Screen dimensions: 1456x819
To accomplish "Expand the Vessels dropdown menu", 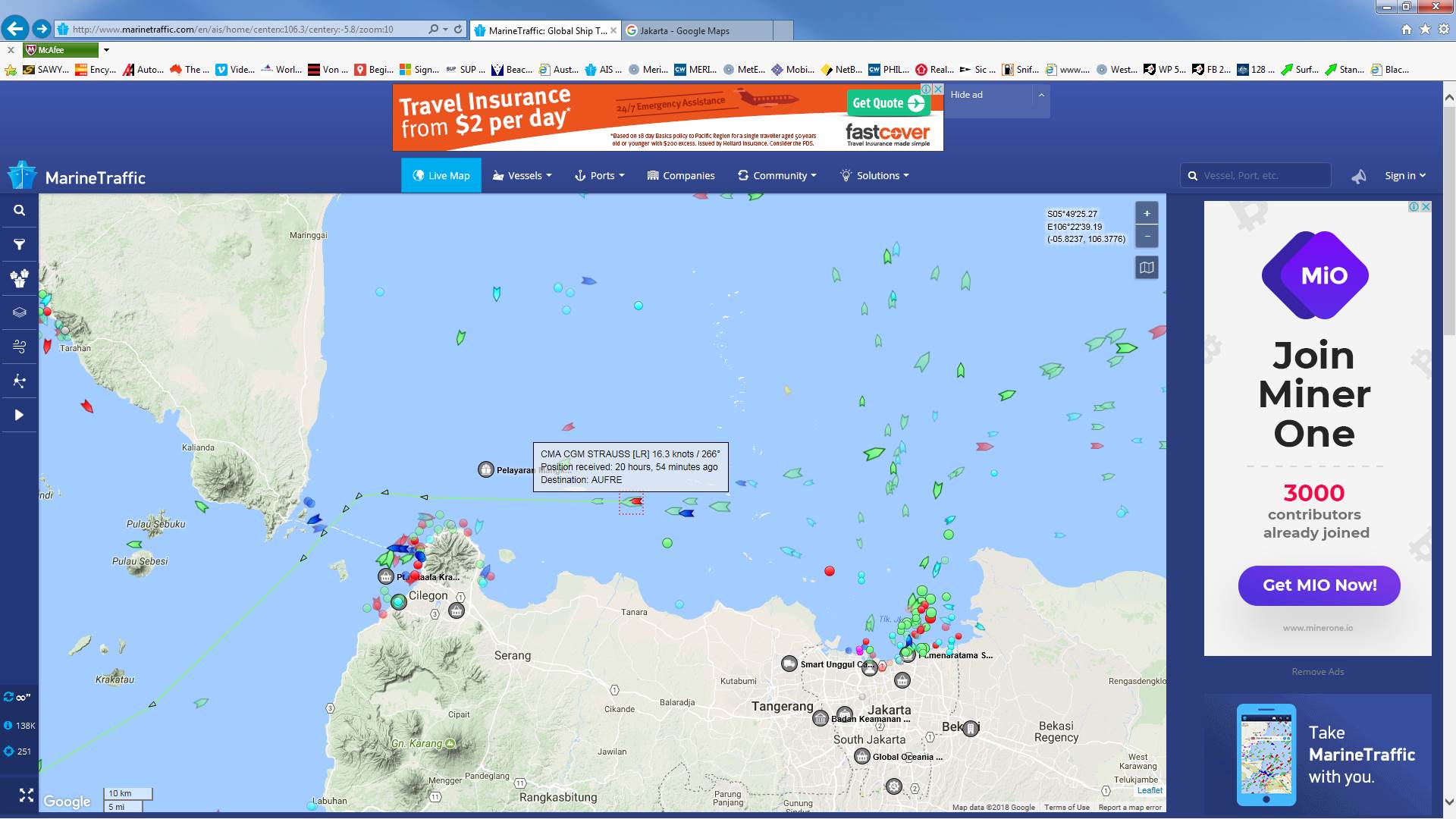I will (522, 176).
